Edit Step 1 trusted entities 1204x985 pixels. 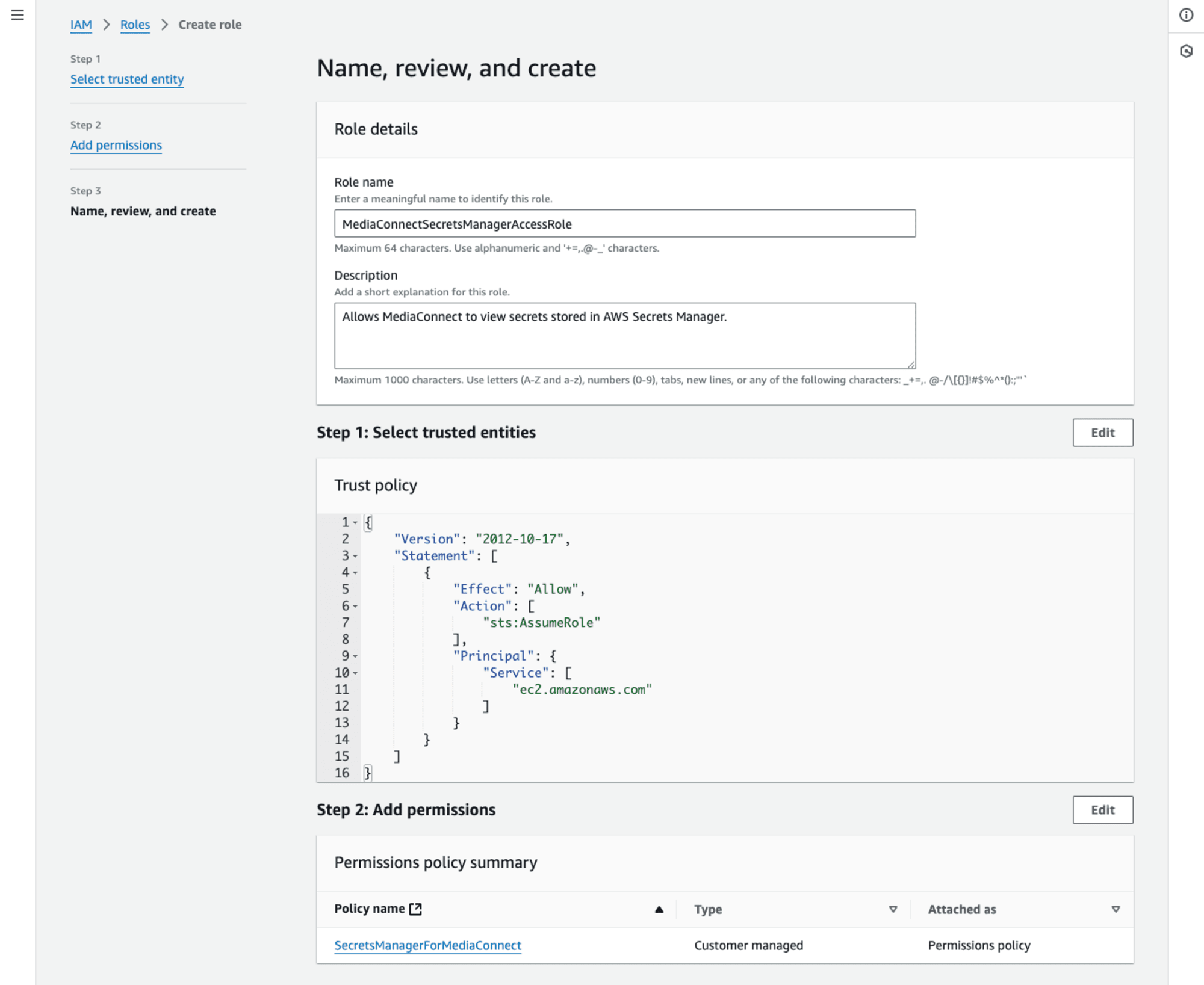pyautogui.click(x=1102, y=433)
